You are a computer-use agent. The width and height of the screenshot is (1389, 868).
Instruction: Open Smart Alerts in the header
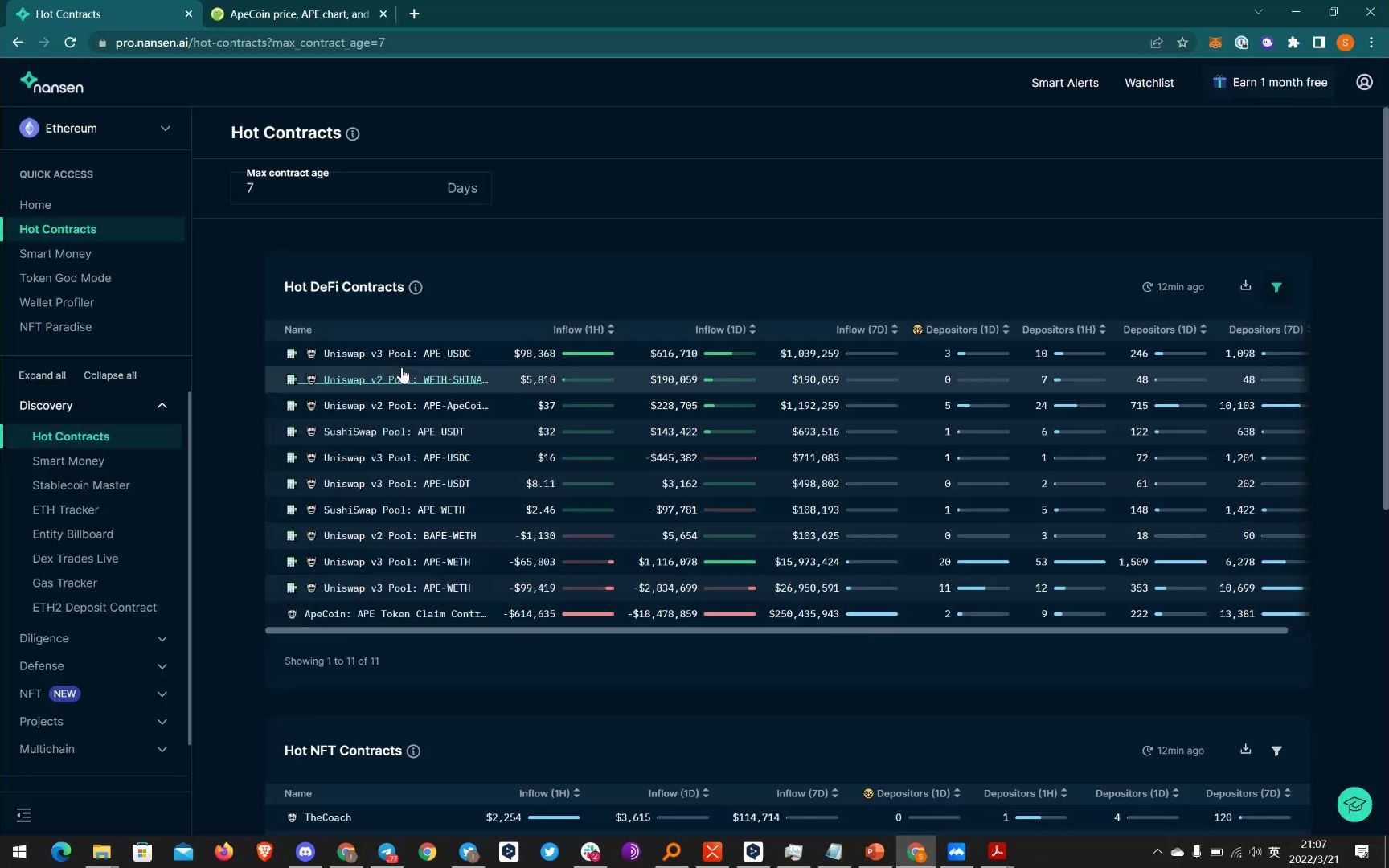pyautogui.click(x=1065, y=83)
